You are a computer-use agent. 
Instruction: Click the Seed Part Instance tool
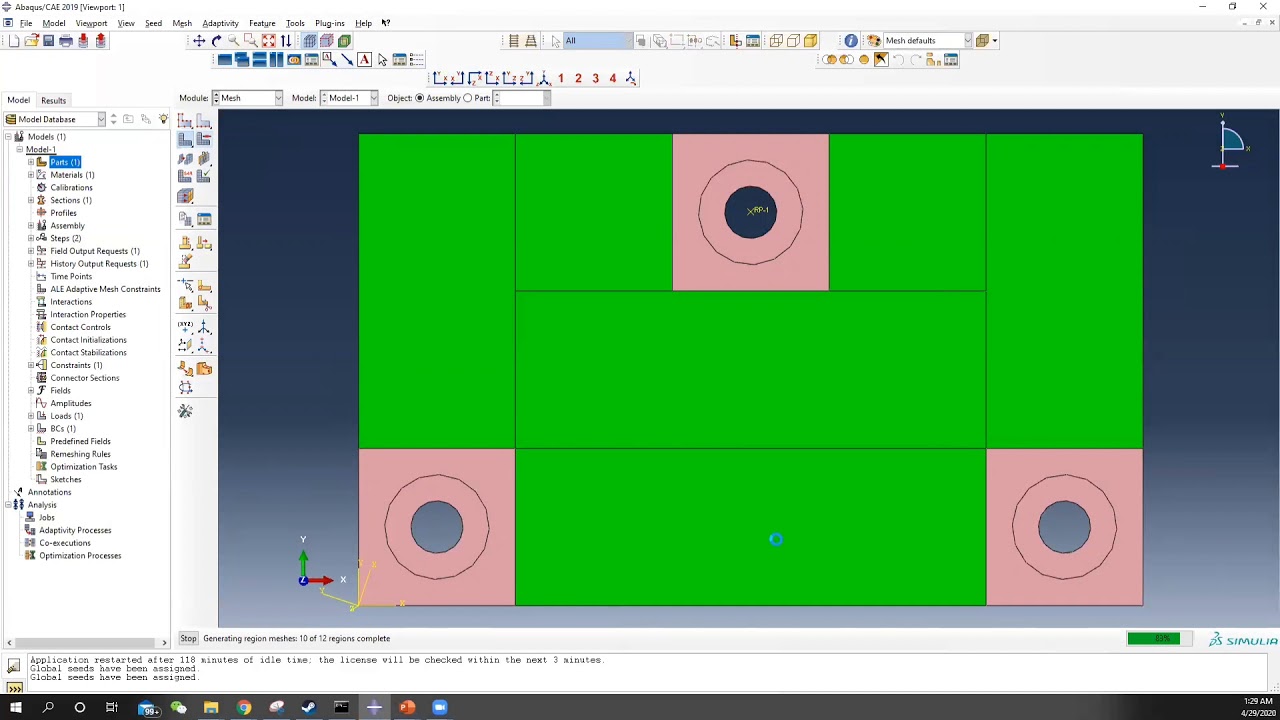click(x=186, y=120)
